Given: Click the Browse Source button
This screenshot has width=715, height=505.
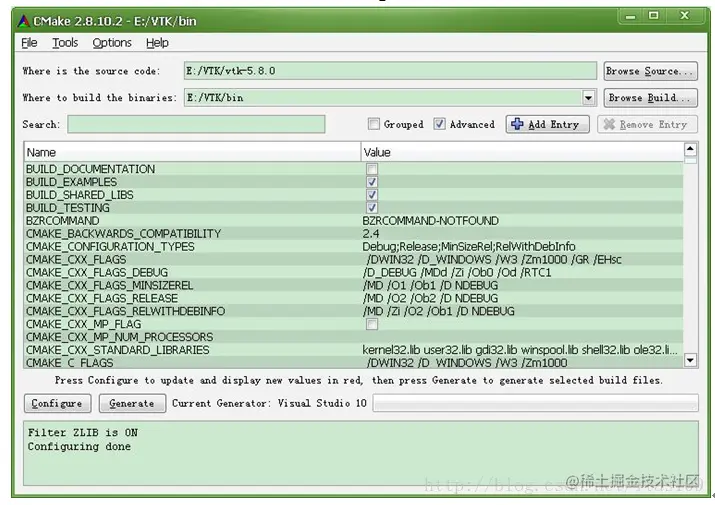Looking at the screenshot, I should (x=650, y=71).
